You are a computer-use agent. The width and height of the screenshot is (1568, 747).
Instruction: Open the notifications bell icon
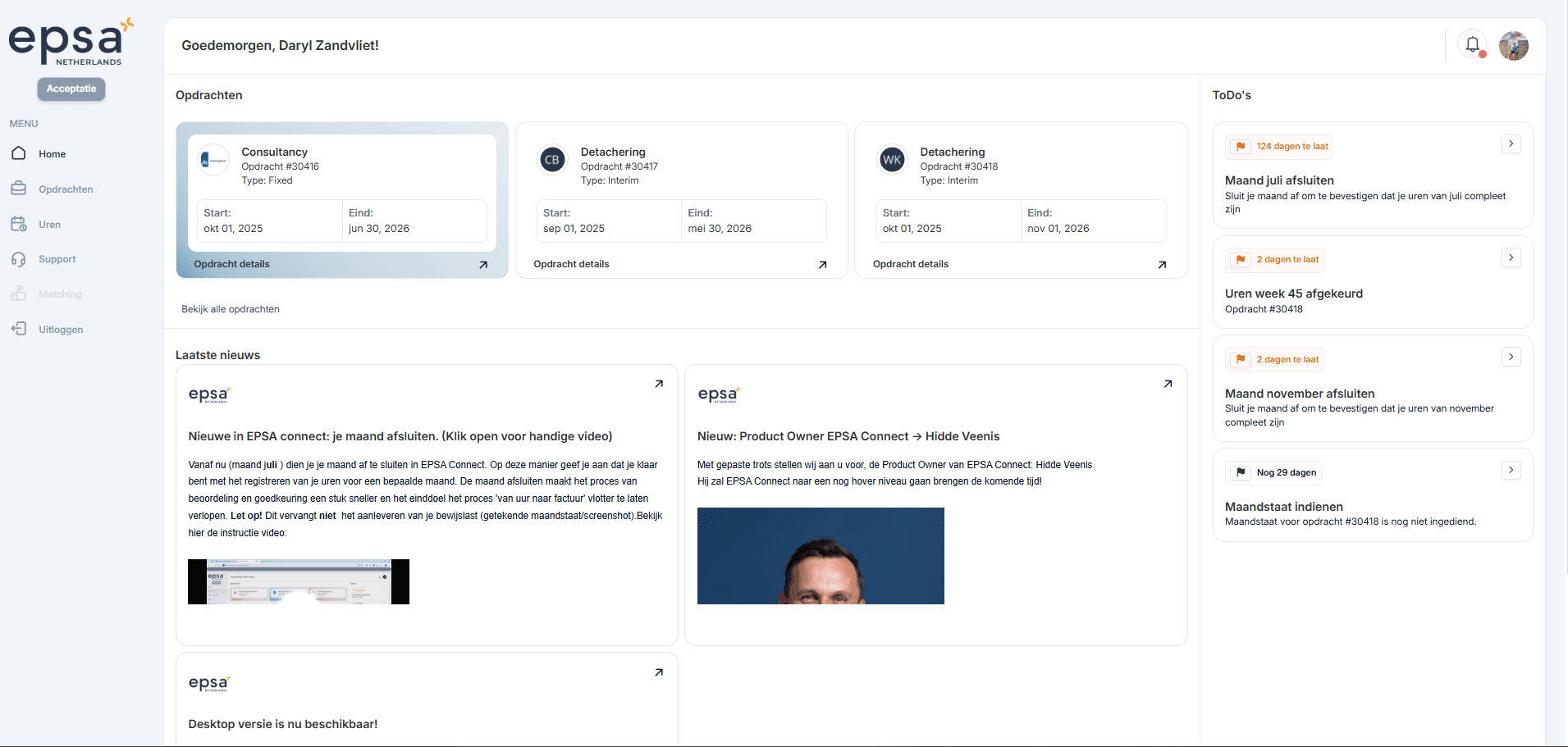click(x=1472, y=45)
